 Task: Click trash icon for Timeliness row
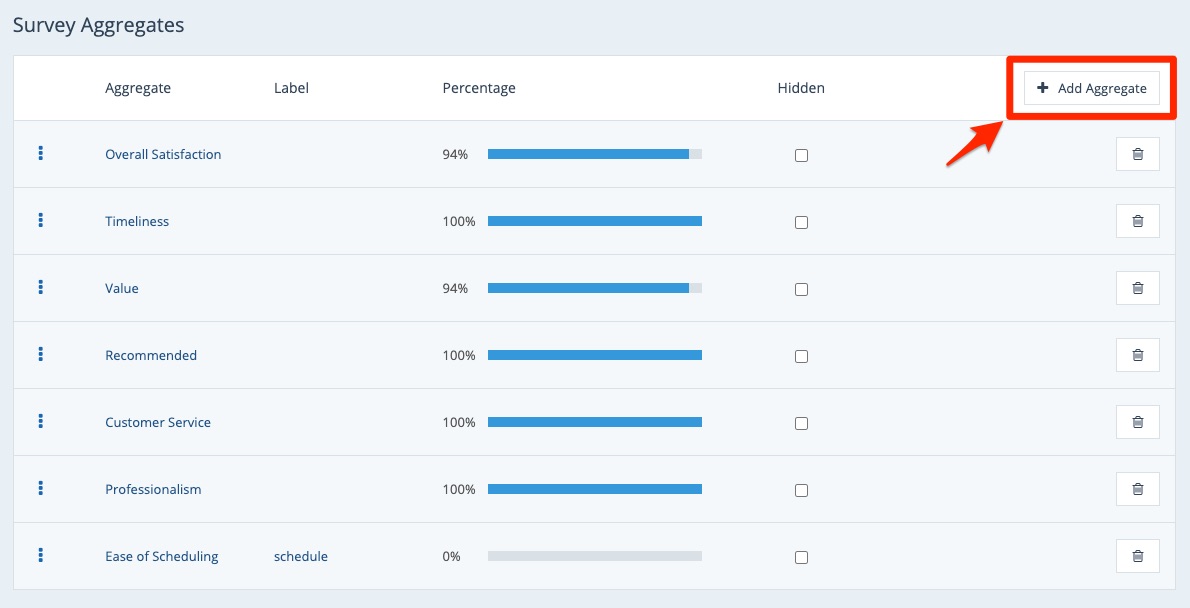(x=1137, y=221)
